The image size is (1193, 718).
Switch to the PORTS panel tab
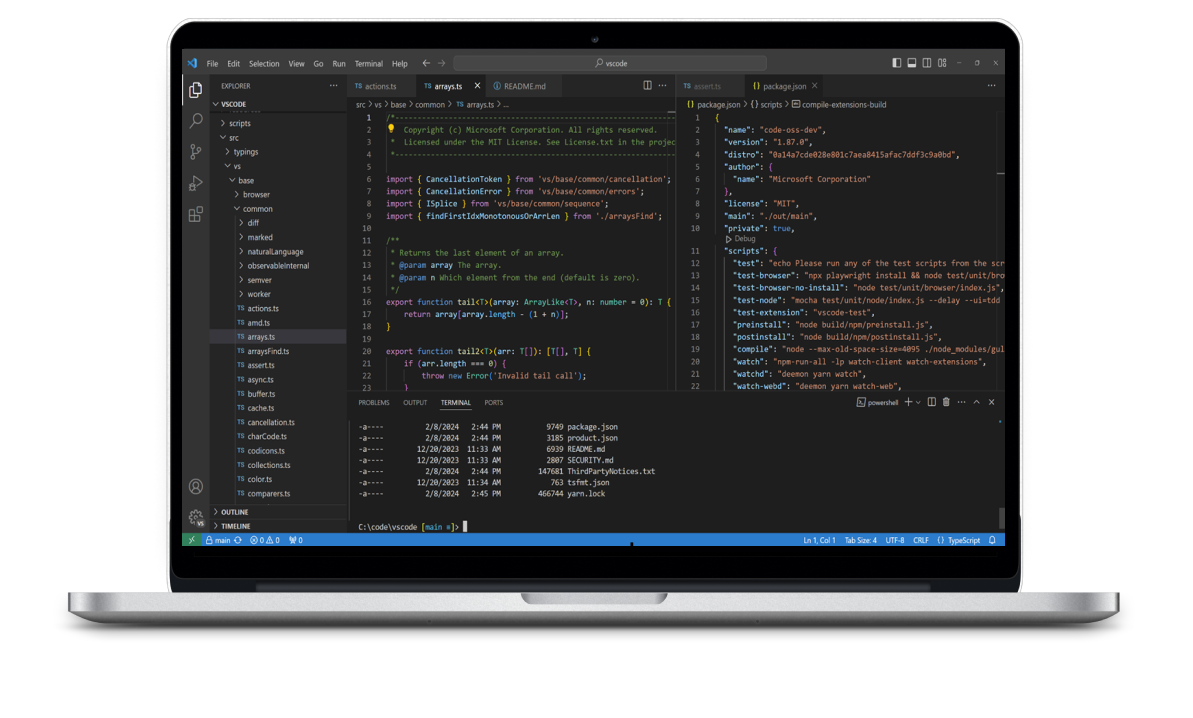click(494, 402)
